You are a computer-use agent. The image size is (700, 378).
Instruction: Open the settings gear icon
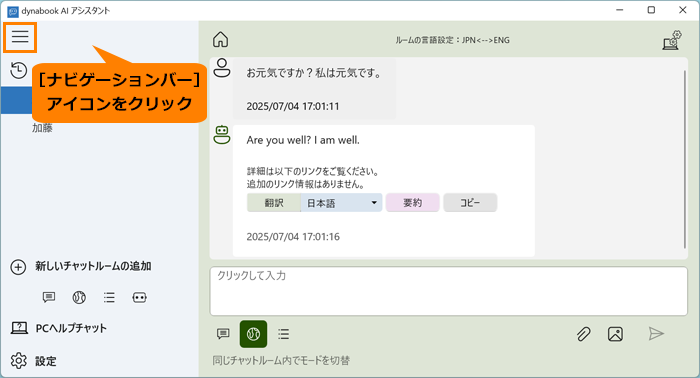[x=19, y=361]
